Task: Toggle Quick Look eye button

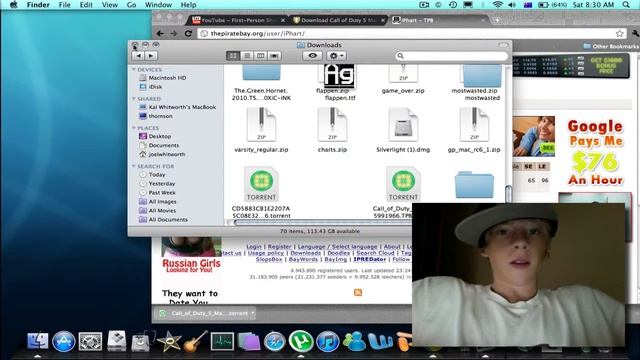Action: click(x=312, y=56)
